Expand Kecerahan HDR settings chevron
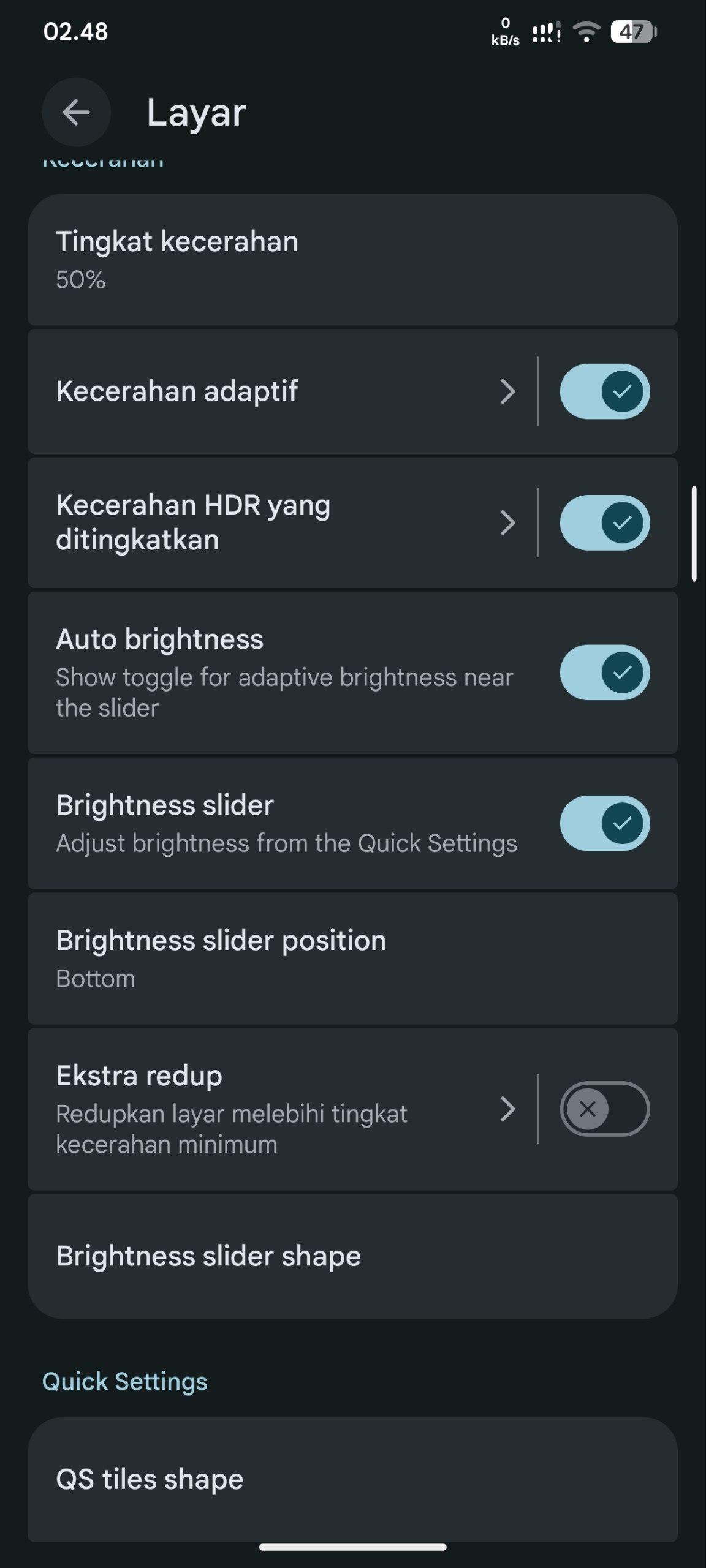 507,522
